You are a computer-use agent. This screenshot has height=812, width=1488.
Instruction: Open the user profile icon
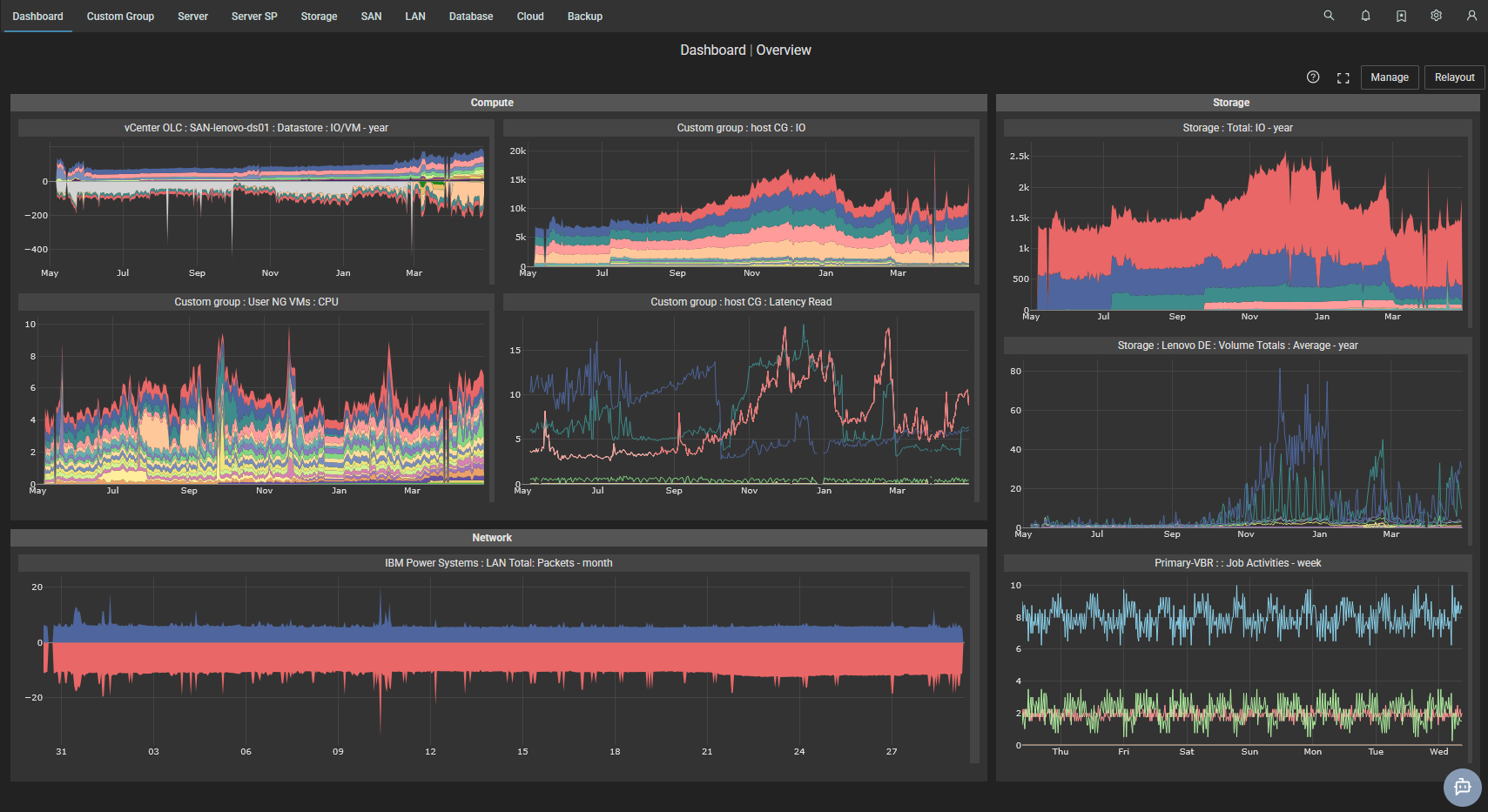(1471, 16)
